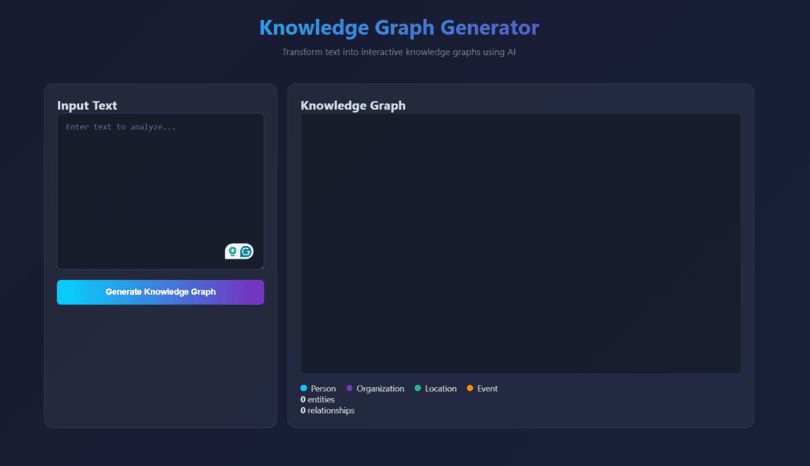
Task: Click the green lightbulb extension icon
Action: 232,252
